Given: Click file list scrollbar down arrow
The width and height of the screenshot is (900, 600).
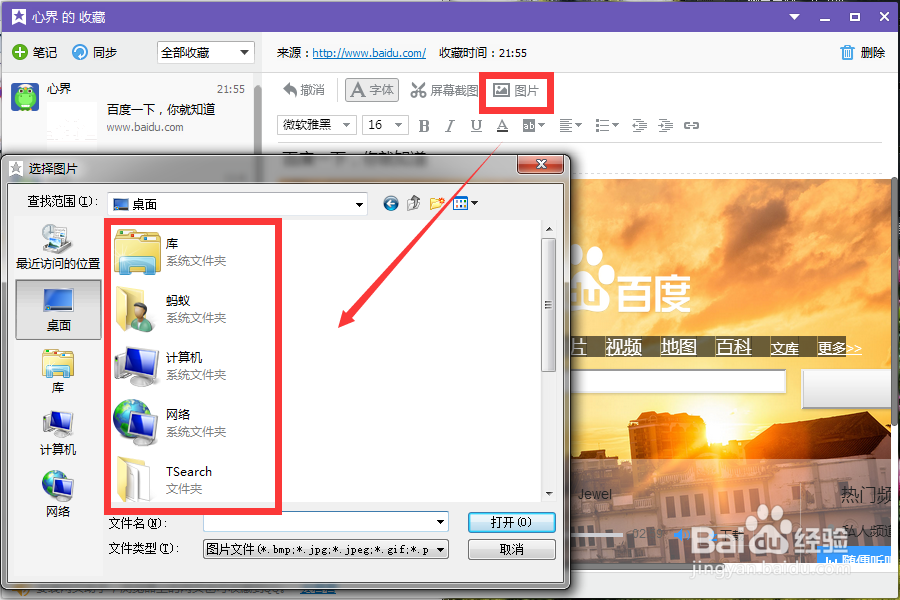Looking at the screenshot, I should pyautogui.click(x=549, y=493).
